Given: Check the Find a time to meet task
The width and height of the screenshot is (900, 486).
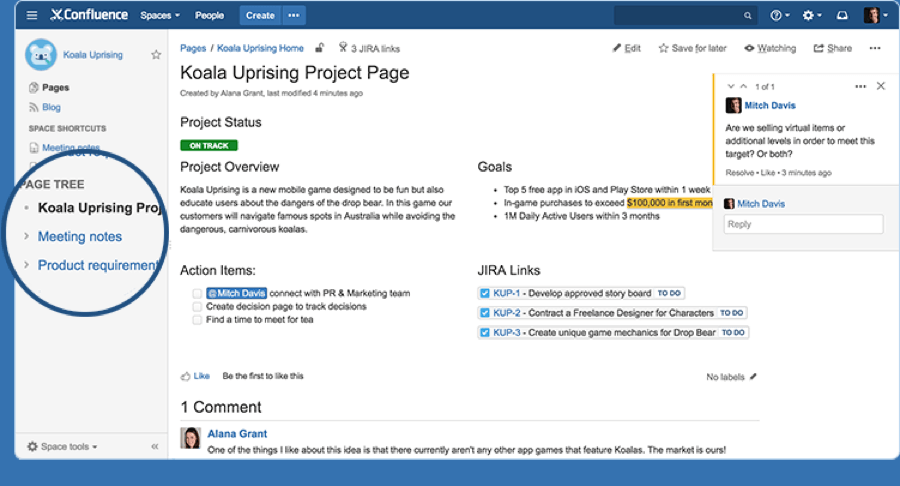Looking at the screenshot, I should coord(198,320).
